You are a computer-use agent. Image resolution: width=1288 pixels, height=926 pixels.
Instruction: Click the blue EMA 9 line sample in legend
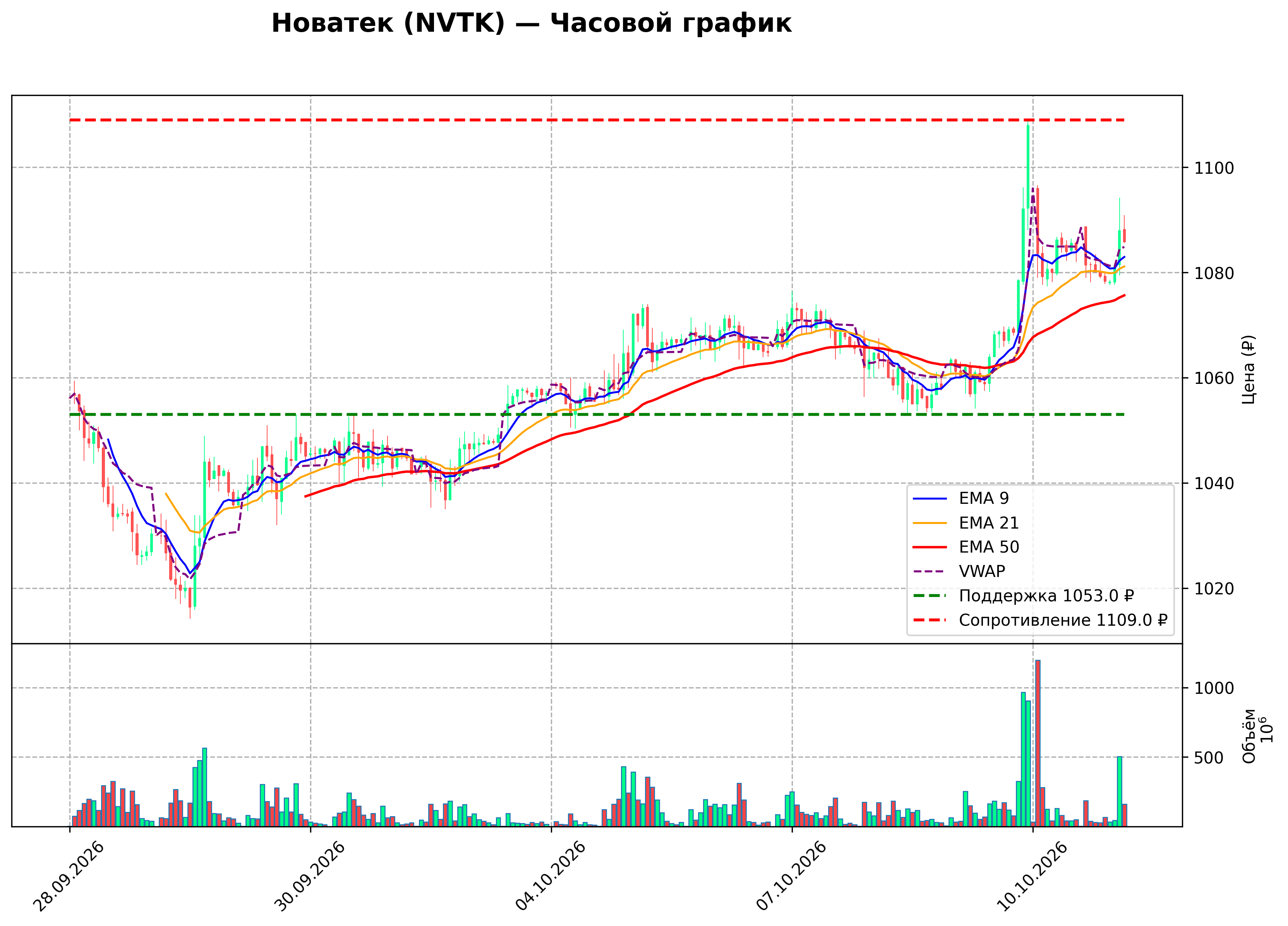tap(930, 498)
